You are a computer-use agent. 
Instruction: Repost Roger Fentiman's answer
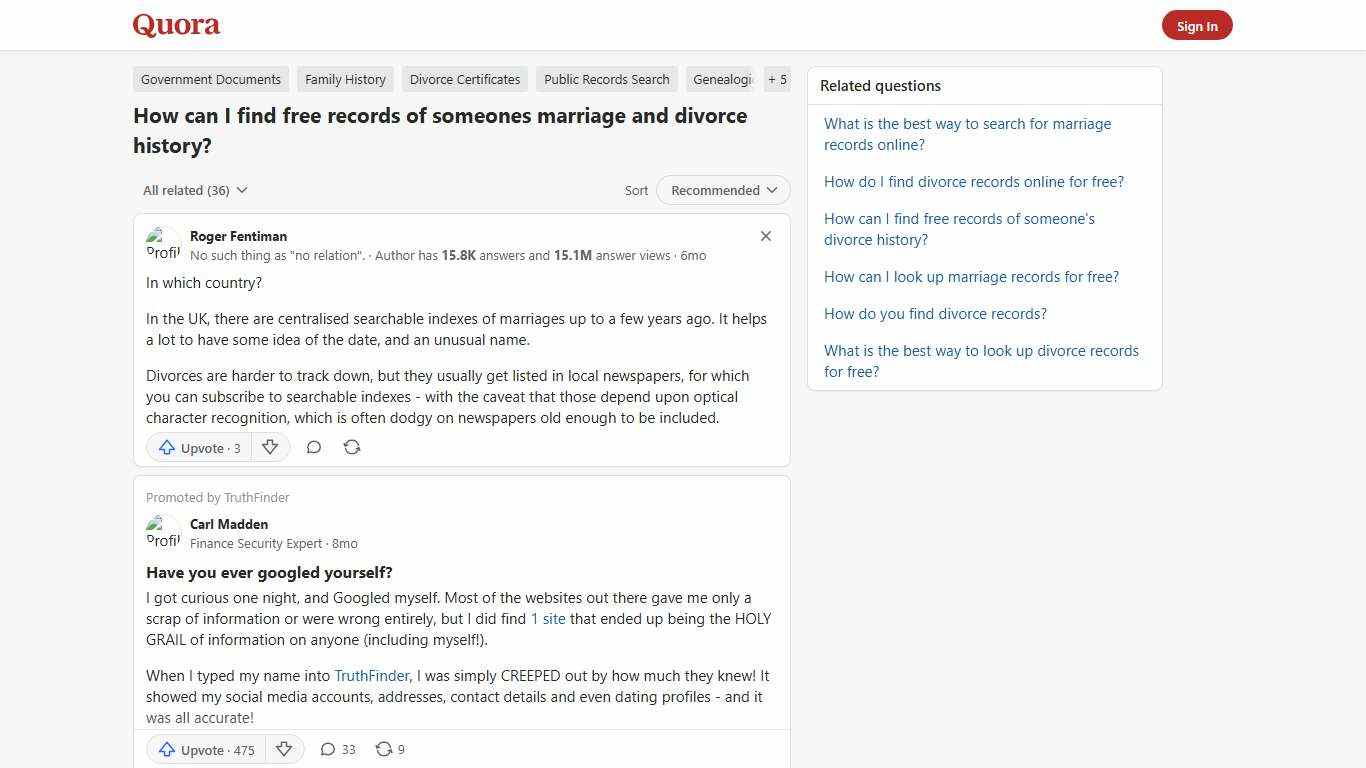coord(352,447)
